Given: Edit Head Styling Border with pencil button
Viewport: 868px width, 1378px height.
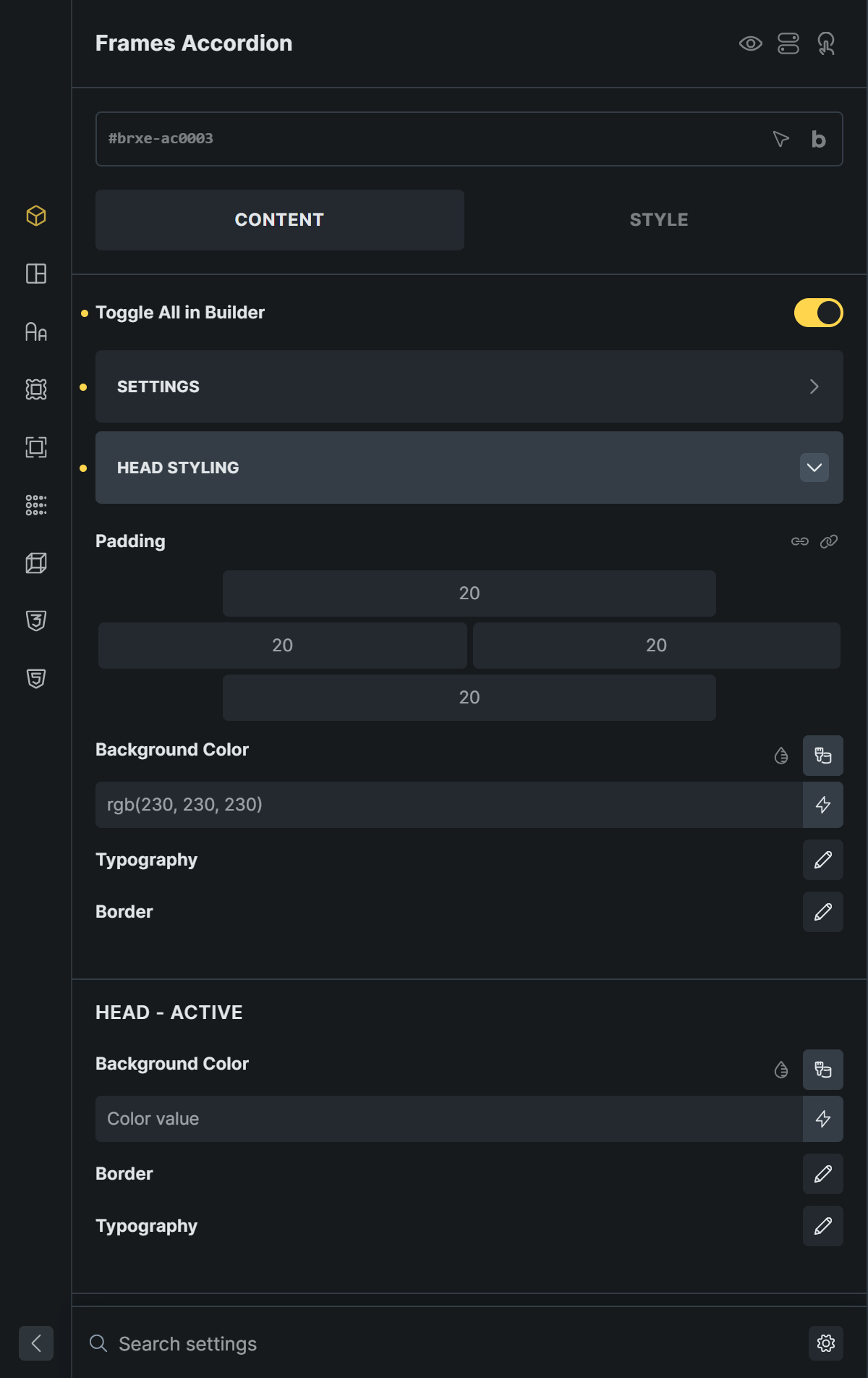Looking at the screenshot, I should point(823,912).
